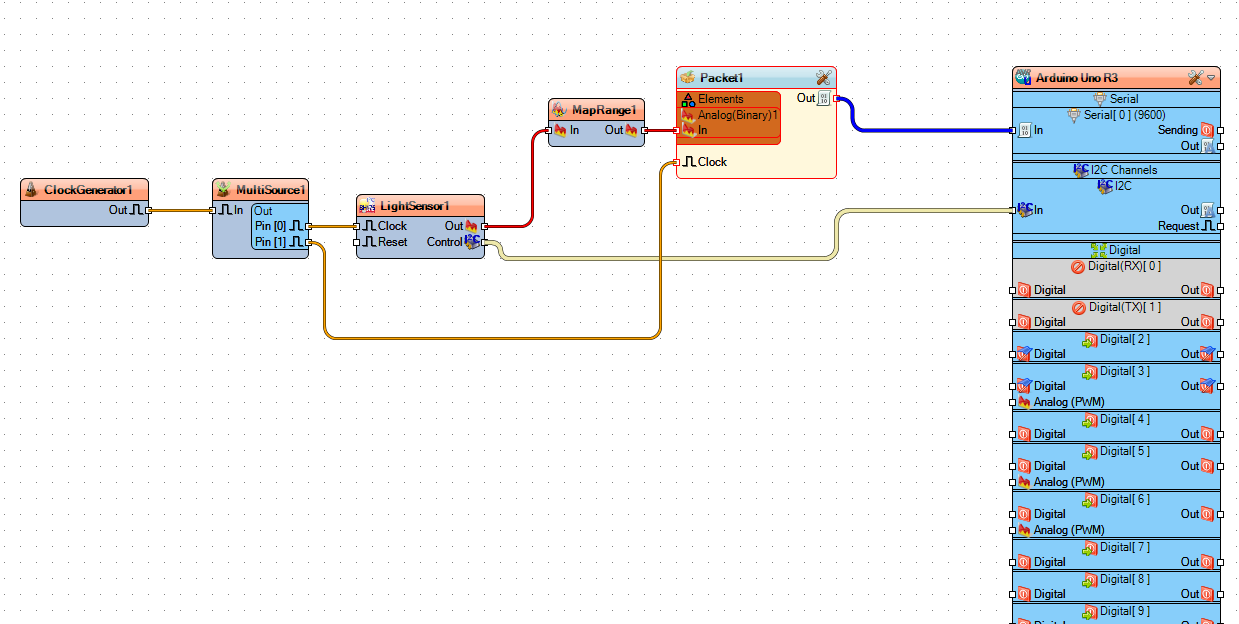Screen dimensions: 1239x624
Task: Click the Elements icon inside Packet1
Action: click(689, 99)
